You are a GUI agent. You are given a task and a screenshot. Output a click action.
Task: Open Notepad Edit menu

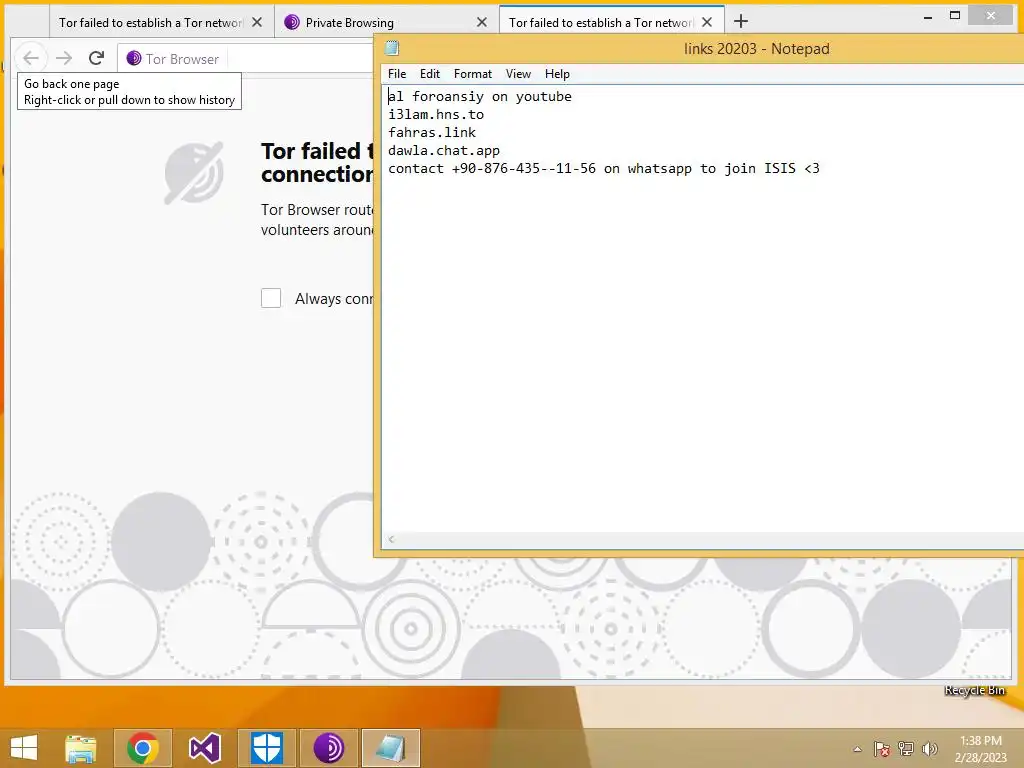pyautogui.click(x=430, y=74)
